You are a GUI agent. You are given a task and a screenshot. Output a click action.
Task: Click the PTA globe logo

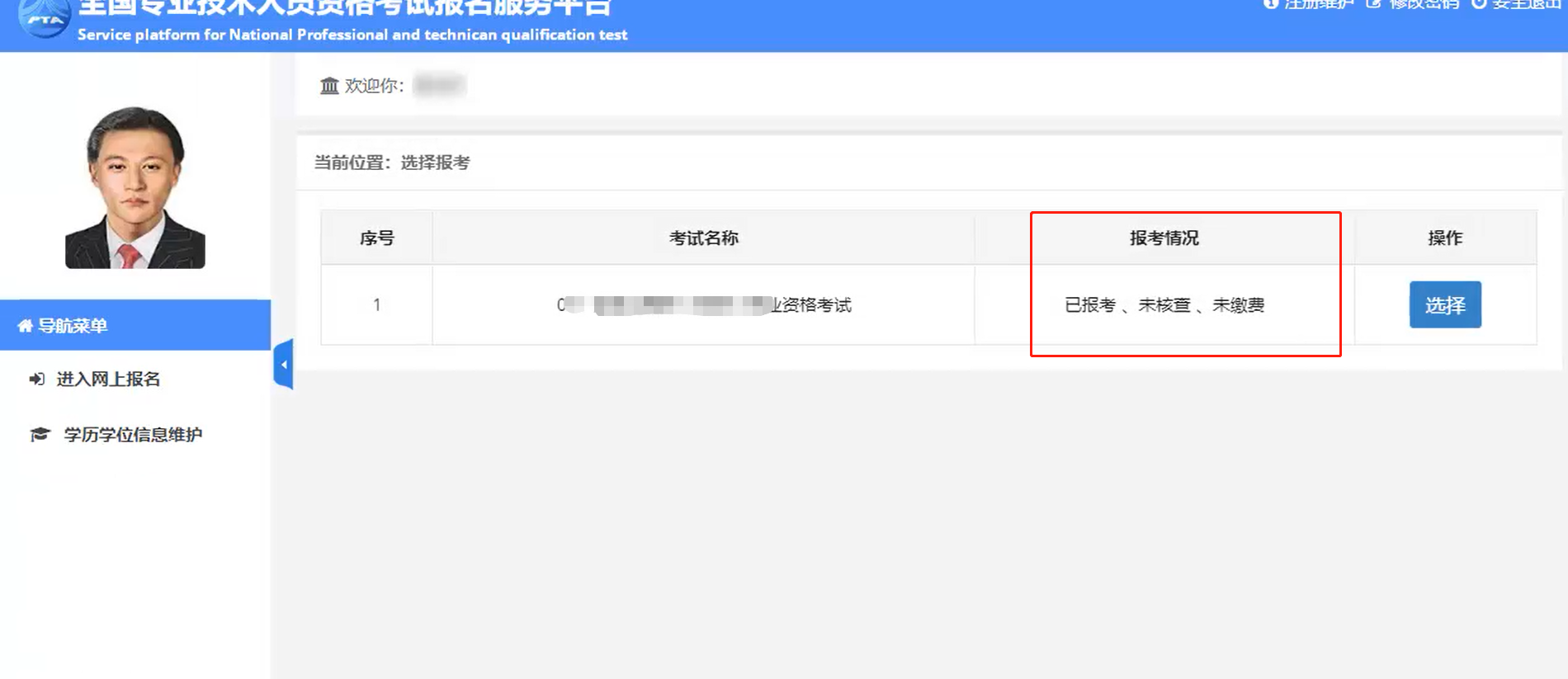[x=45, y=18]
